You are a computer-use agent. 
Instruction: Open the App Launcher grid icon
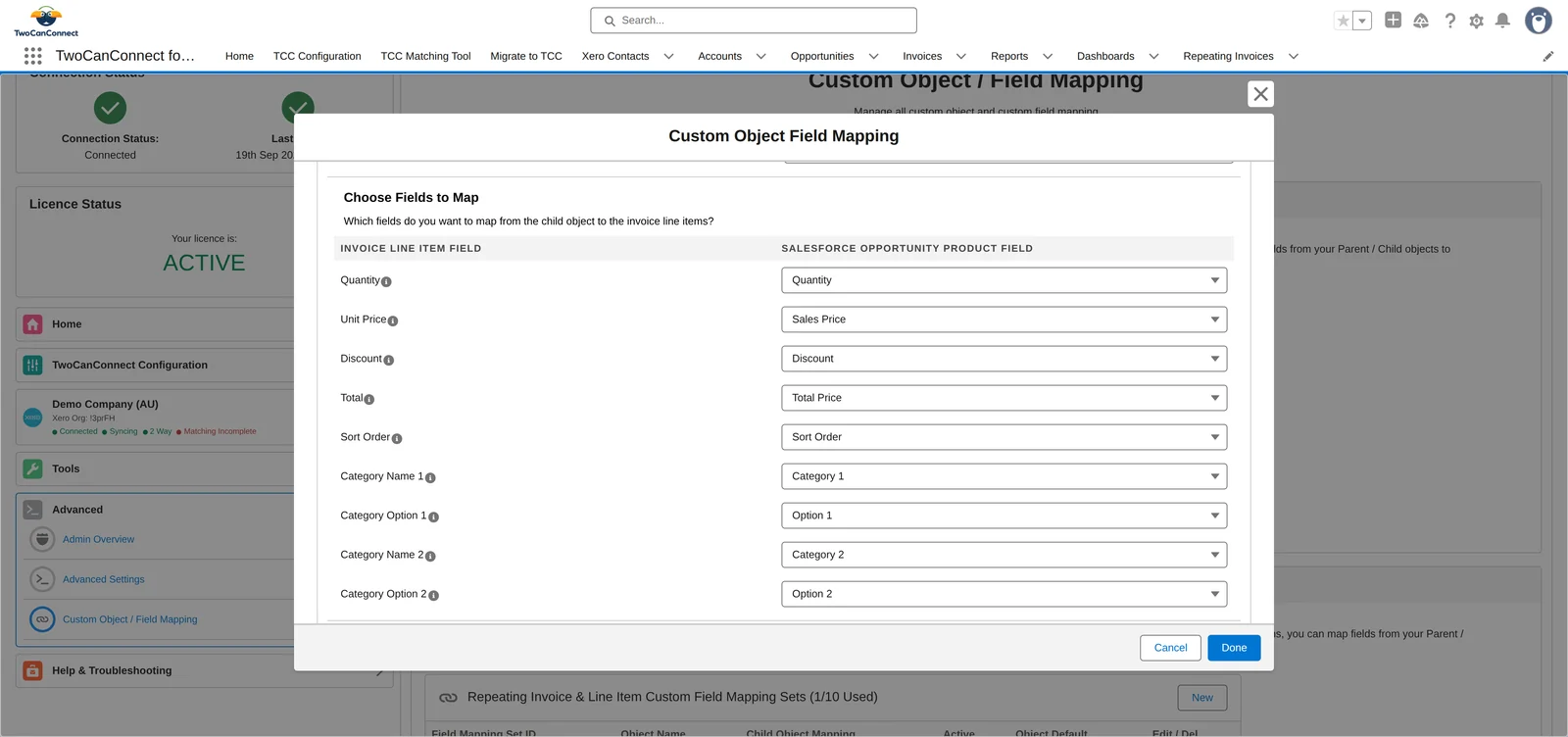pyautogui.click(x=32, y=56)
